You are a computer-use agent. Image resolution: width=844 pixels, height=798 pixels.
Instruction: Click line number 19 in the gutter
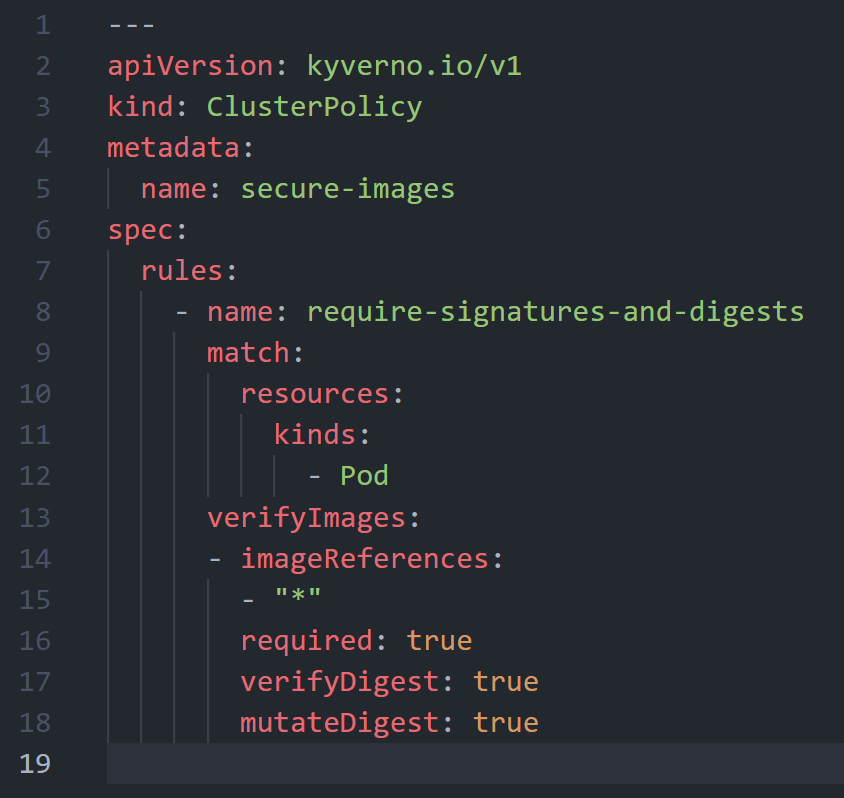[x=35, y=764]
